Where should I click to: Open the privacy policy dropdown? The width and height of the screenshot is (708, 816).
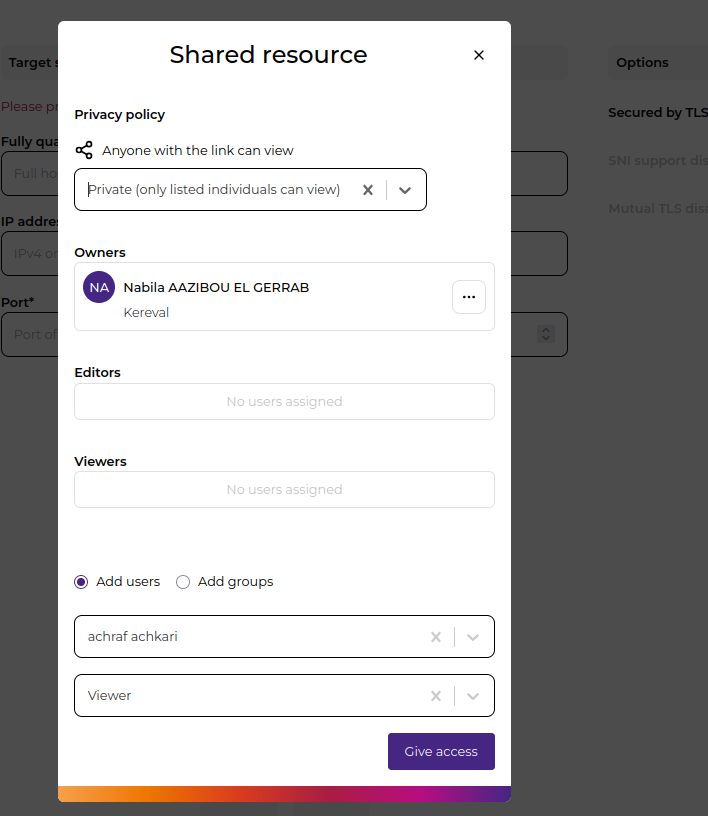pyautogui.click(x=403, y=189)
